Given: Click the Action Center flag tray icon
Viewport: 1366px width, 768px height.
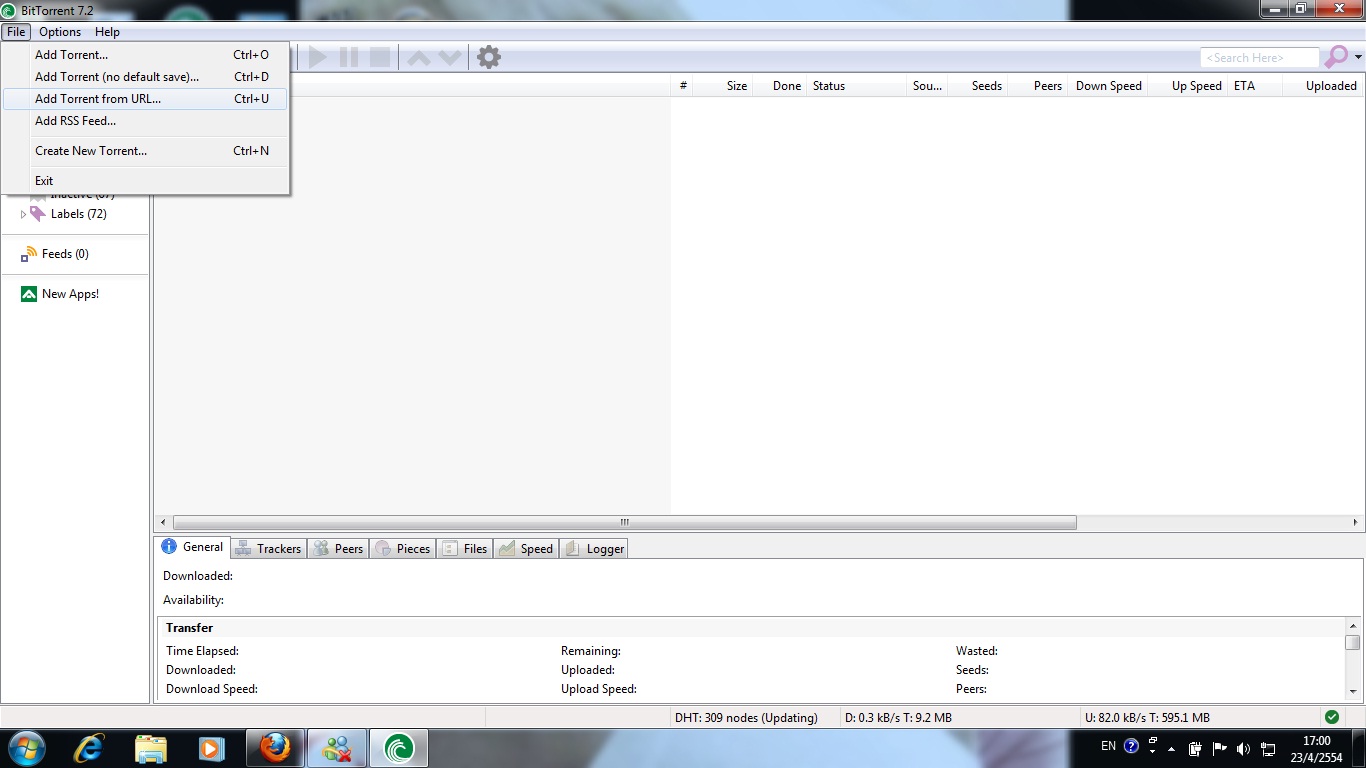Looking at the screenshot, I should (1219, 748).
